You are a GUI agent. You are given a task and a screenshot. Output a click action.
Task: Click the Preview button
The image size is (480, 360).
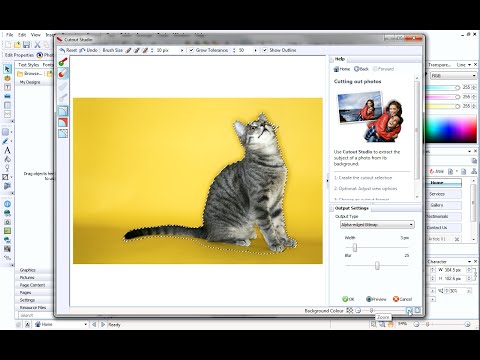(x=376, y=299)
